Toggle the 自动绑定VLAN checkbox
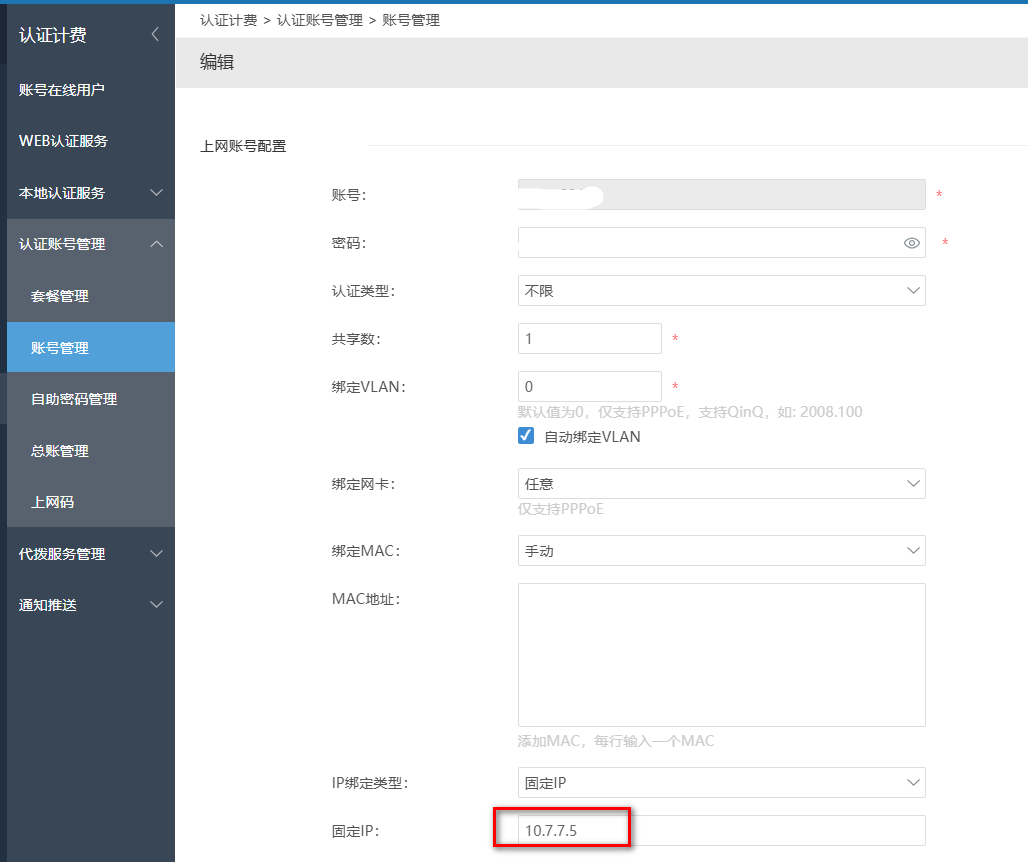This screenshot has width=1028, height=862. click(526, 436)
